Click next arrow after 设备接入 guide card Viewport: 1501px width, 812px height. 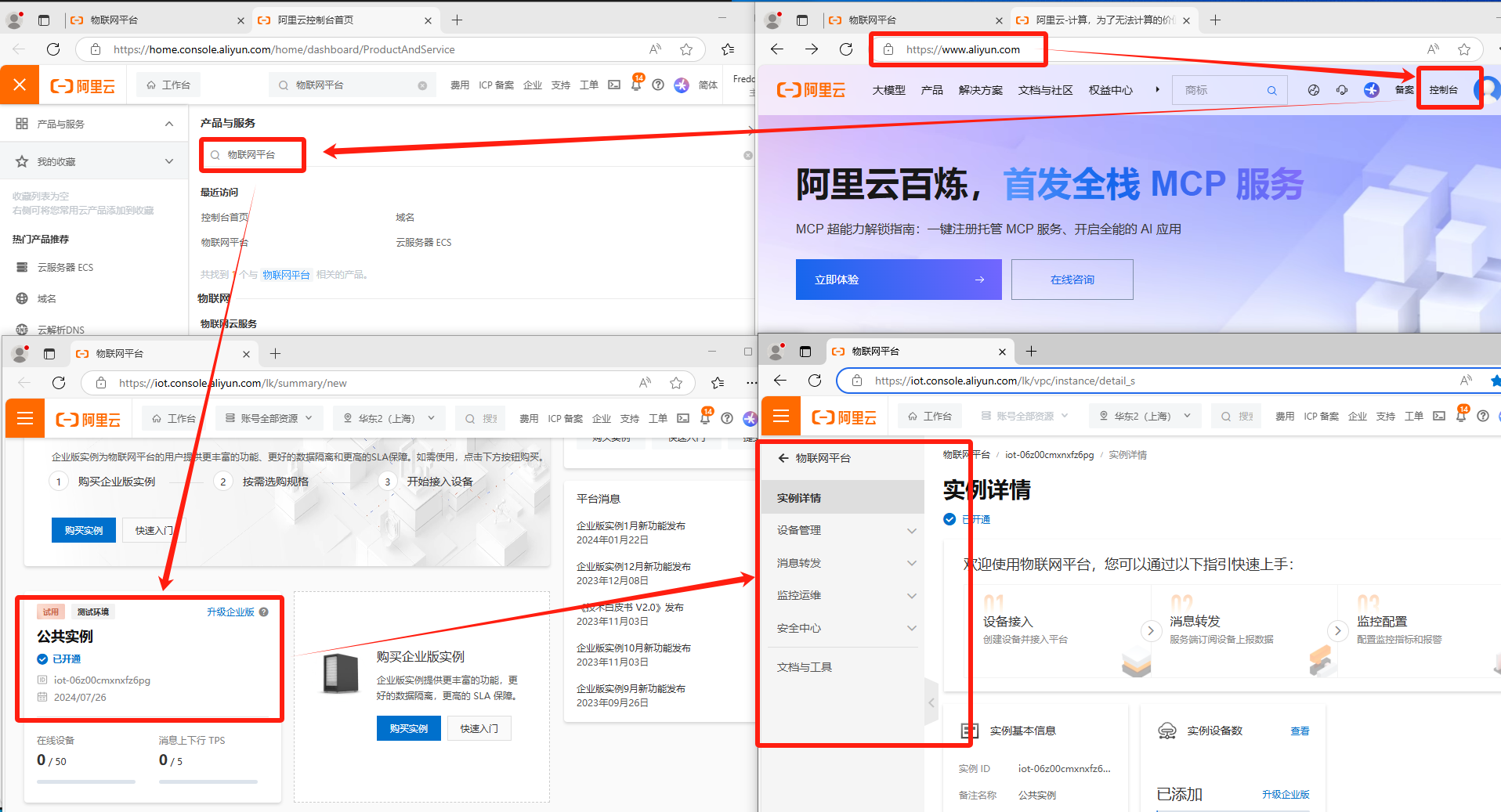click(x=1150, y=630)
